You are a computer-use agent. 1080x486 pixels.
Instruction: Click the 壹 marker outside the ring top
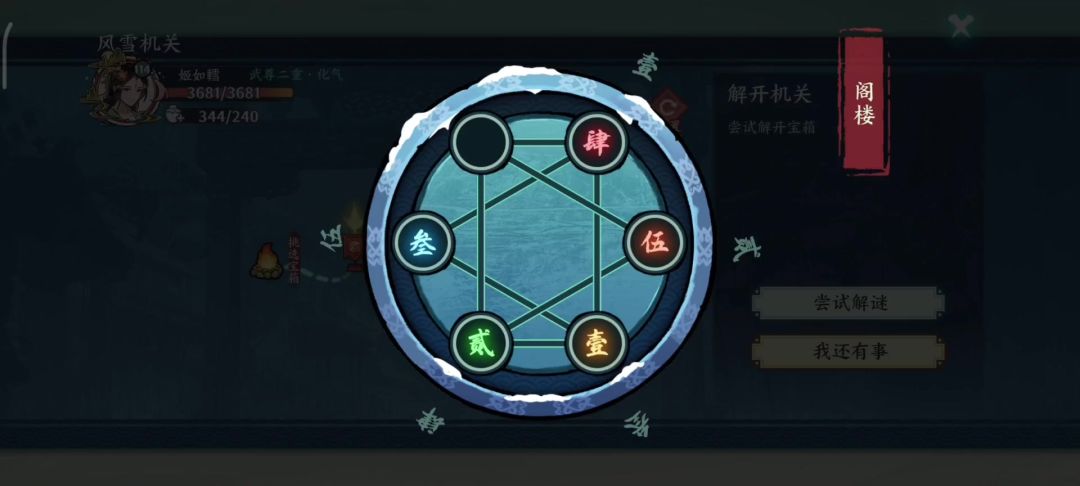645,67
